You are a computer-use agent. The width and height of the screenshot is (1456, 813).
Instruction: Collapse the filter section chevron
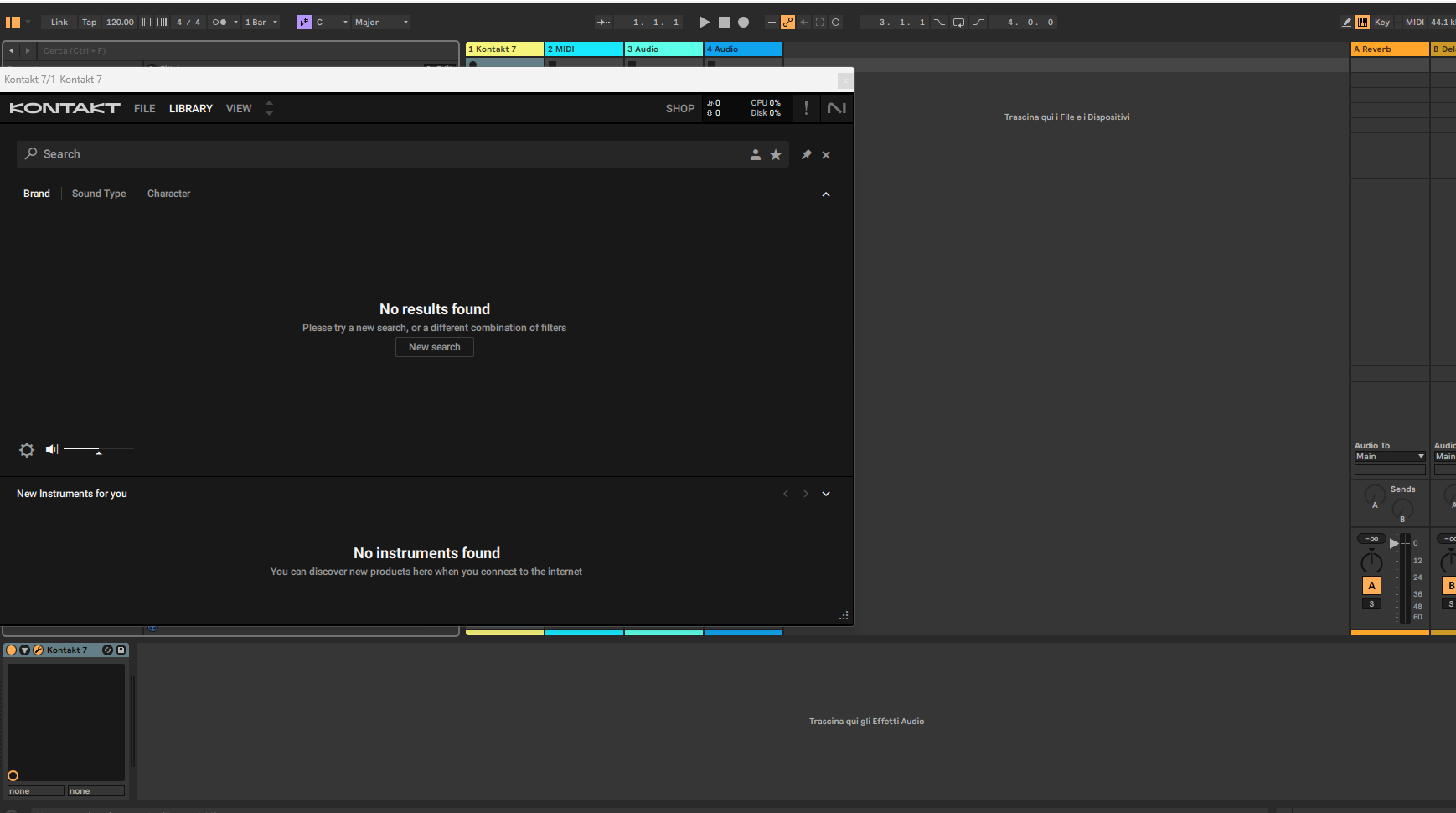click(826, 194)
